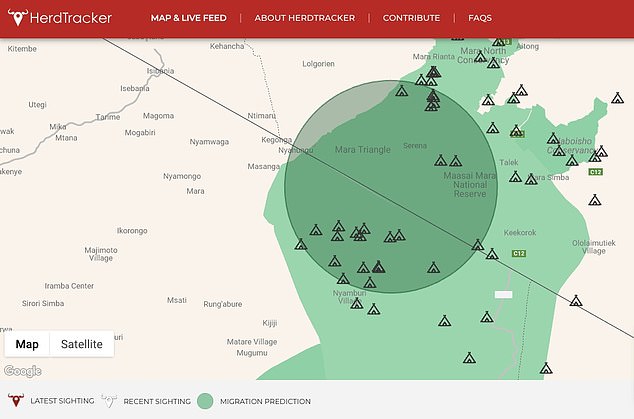This screenshot has height=419, width=634.
Task: Click the Ntimaru place label
Action: point(262,116)
